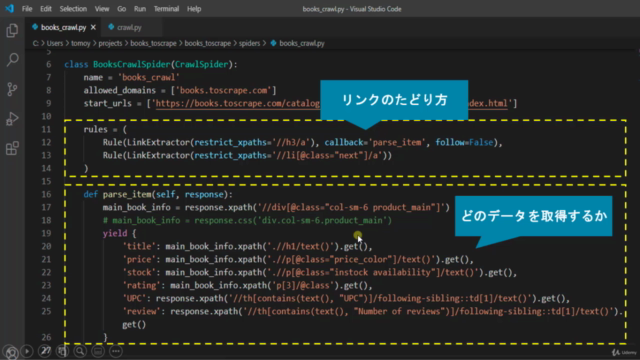Click 'main_book_info' variable on line 17

(137, 207)
